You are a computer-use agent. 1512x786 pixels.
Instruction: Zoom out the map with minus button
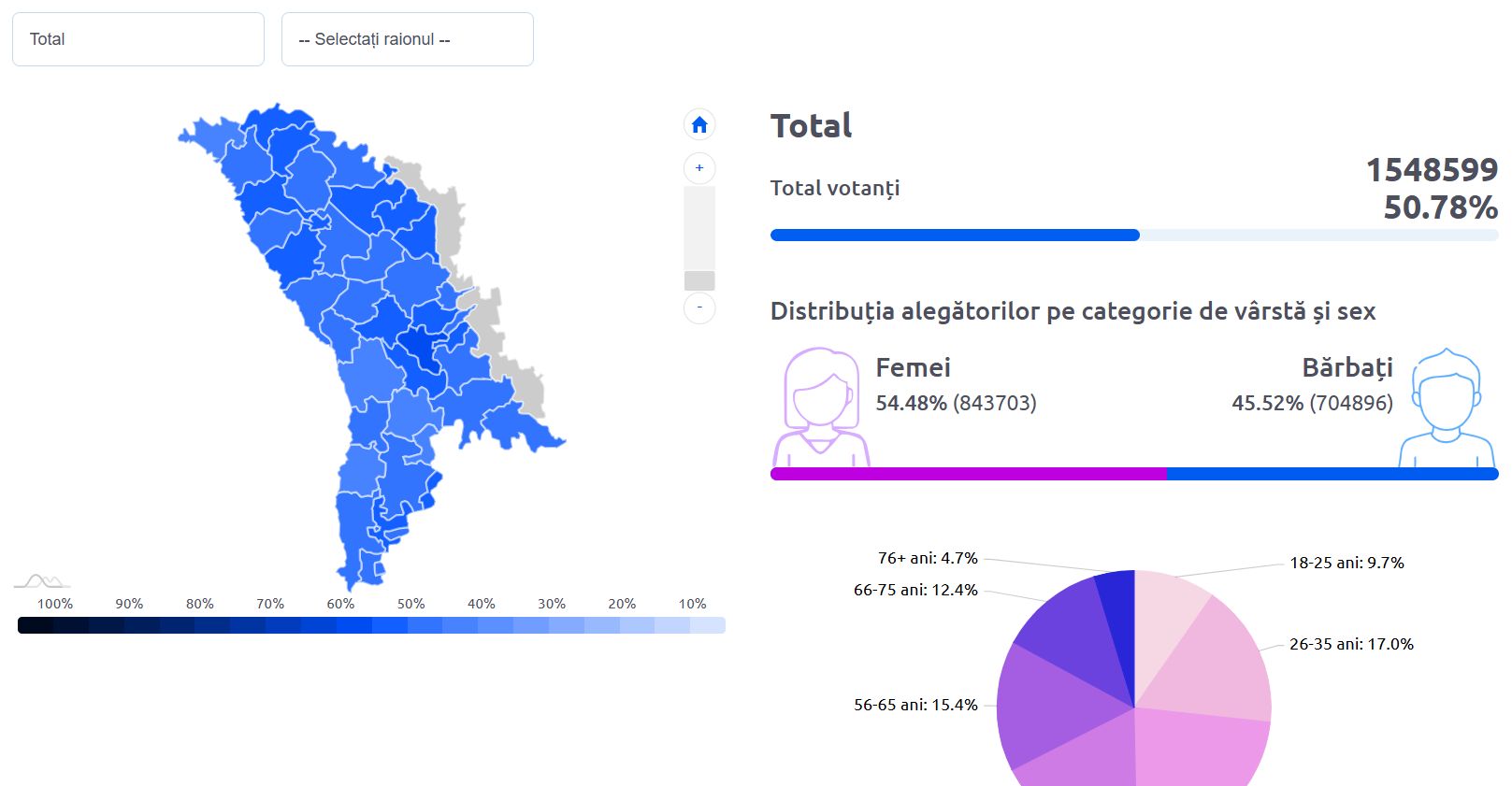tap(699, 307)
